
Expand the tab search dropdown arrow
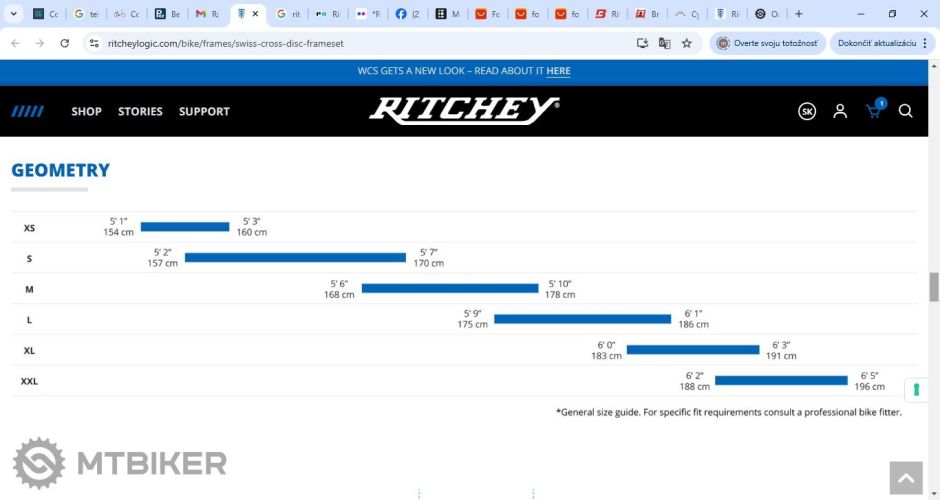click(13, 14)
